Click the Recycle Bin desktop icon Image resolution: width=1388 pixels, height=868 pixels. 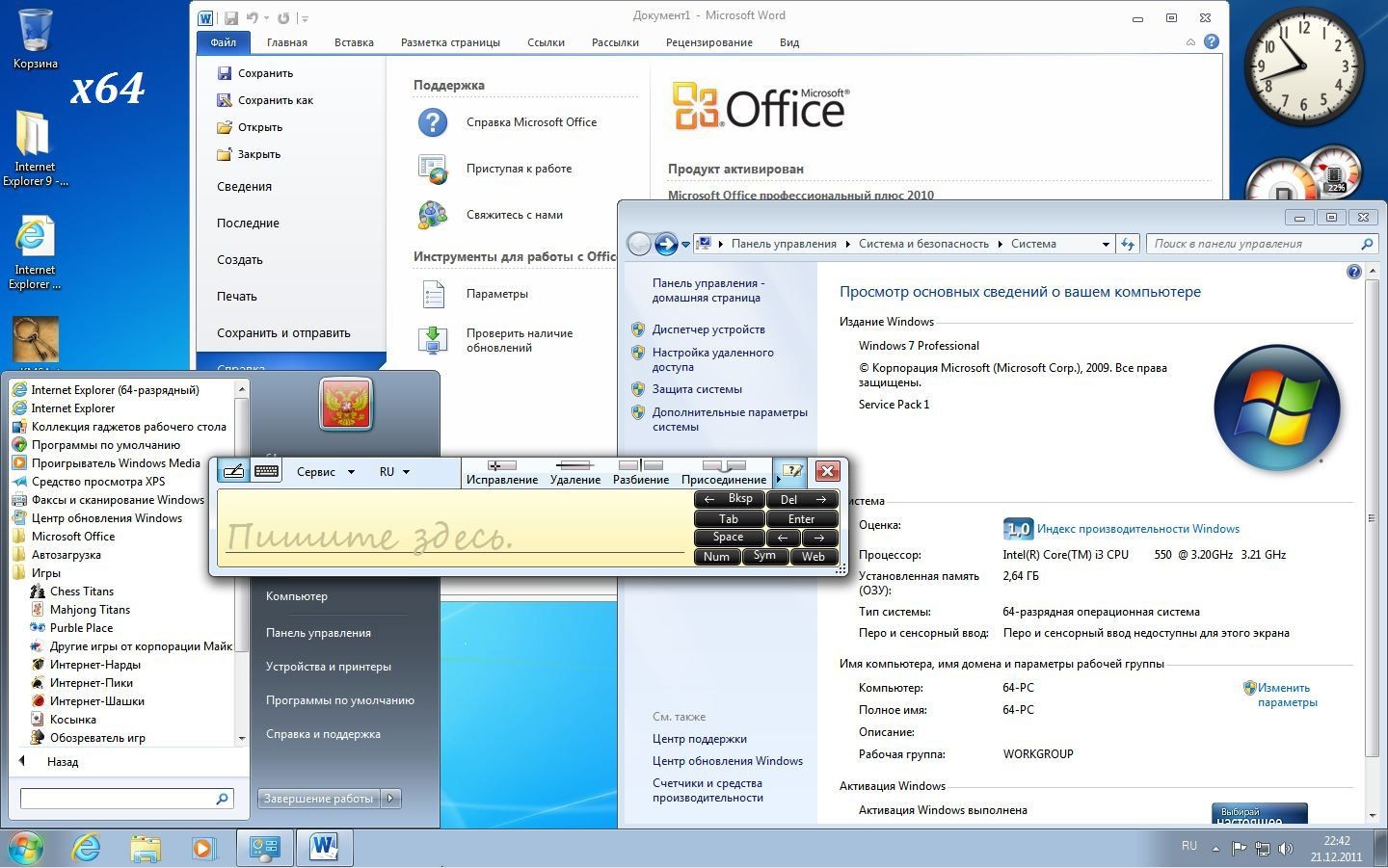click(x=36, y=39)
